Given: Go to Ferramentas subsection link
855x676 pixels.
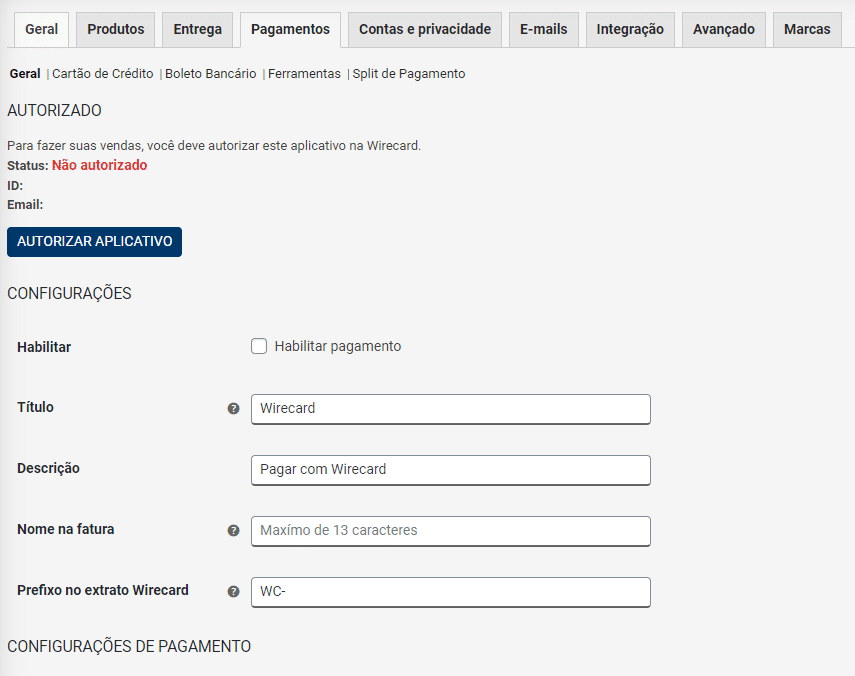Looking at the screenshot, I should (x=304, y=74).
